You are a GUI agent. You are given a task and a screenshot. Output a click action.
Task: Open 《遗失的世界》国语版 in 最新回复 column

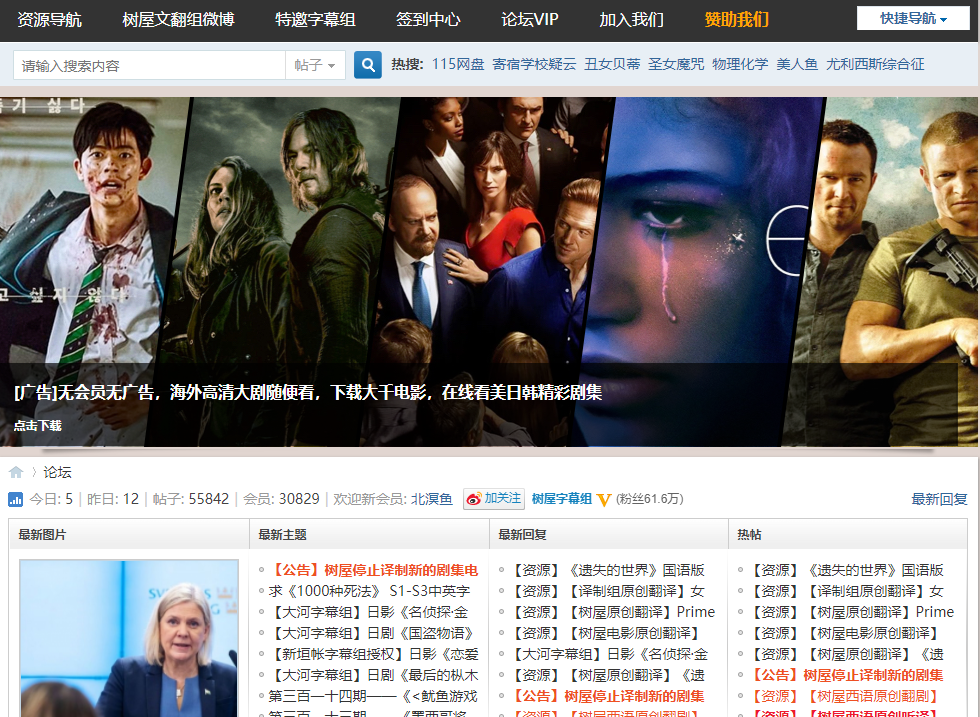(x=607, y=570)
